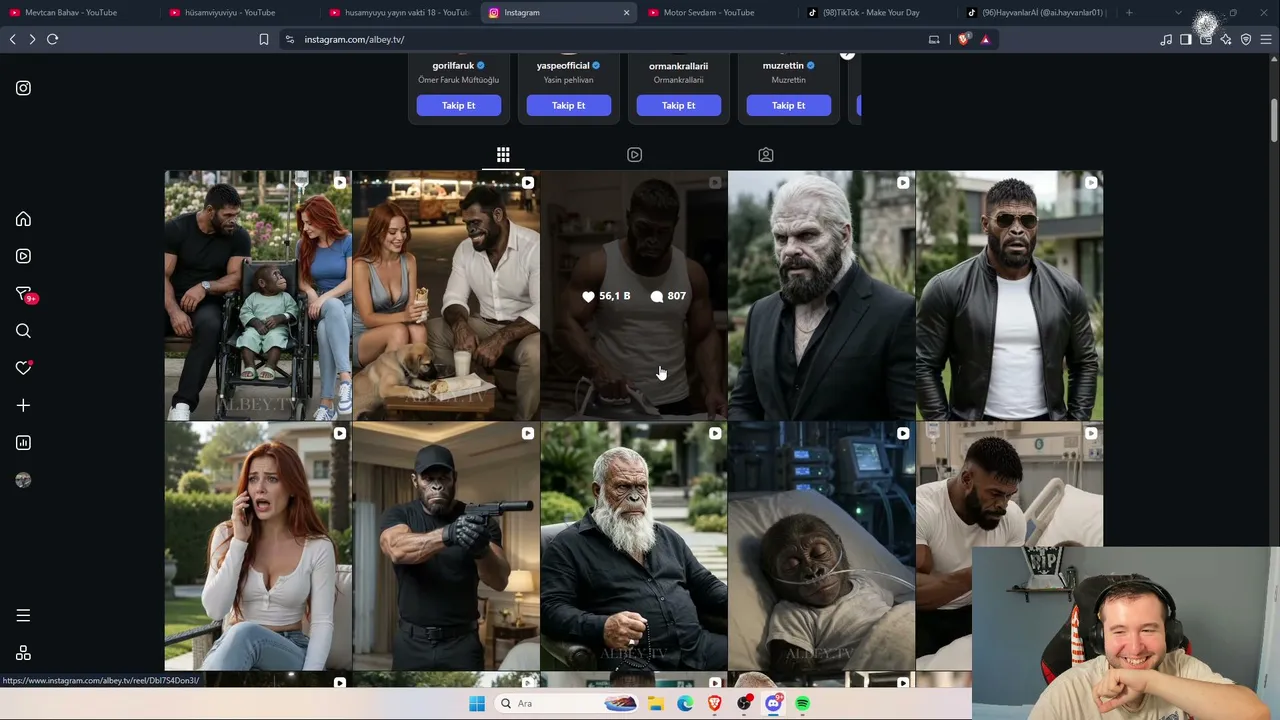Follow muzrettin with Takip Et

pyautogui.click(x=788, y=105)
